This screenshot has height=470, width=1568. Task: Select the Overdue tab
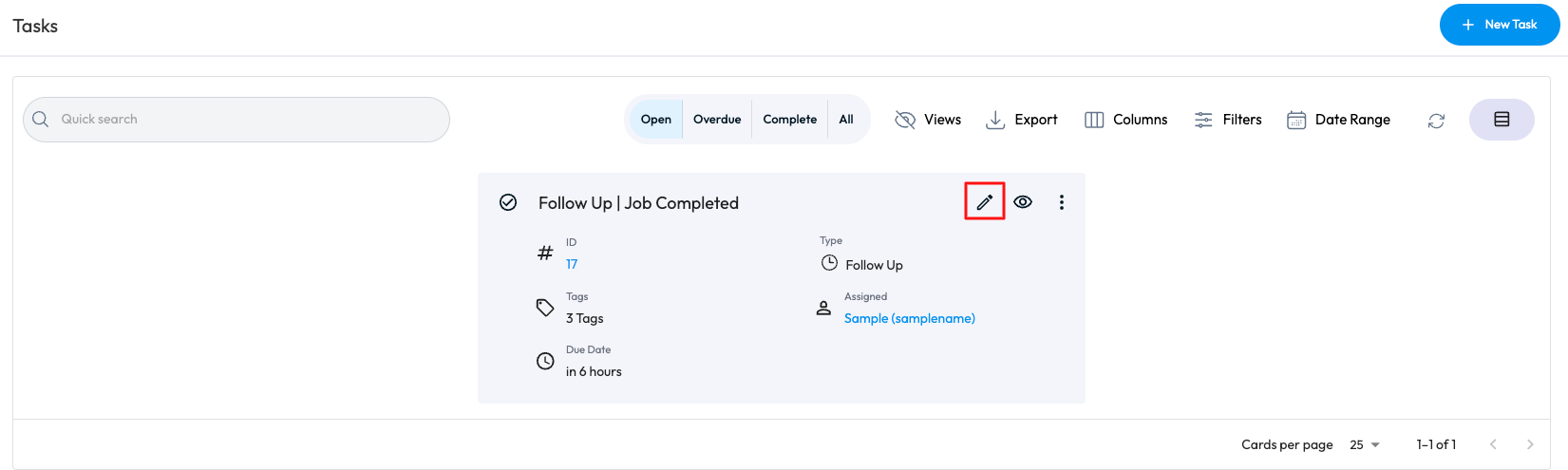(717, 120)
